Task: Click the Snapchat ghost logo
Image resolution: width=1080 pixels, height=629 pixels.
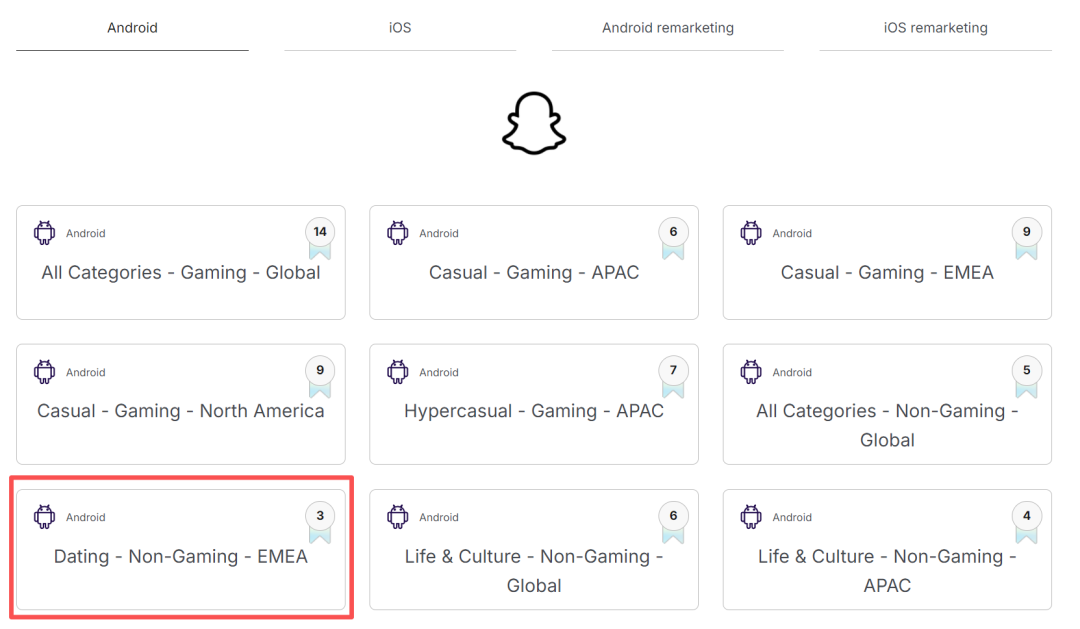Action: [x=534, y=123]
